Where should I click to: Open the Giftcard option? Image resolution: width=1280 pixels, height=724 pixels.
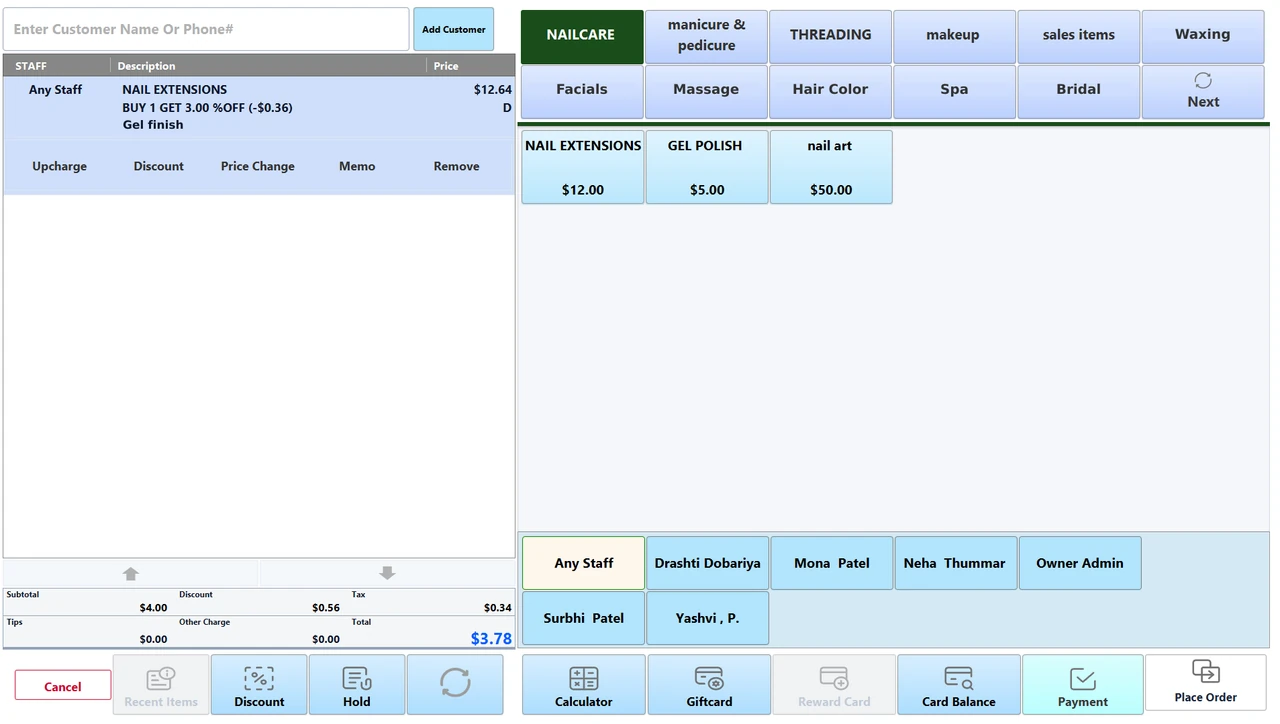[x=709, y=685]
